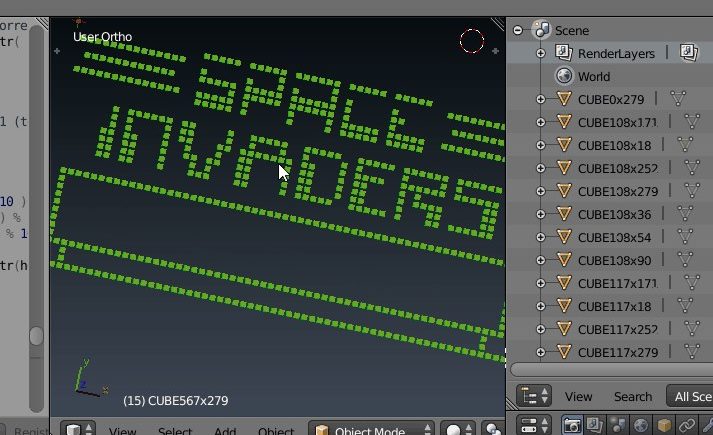
Task: Click the mesh object icon of CUBE117x279
Action: point(564,352)
